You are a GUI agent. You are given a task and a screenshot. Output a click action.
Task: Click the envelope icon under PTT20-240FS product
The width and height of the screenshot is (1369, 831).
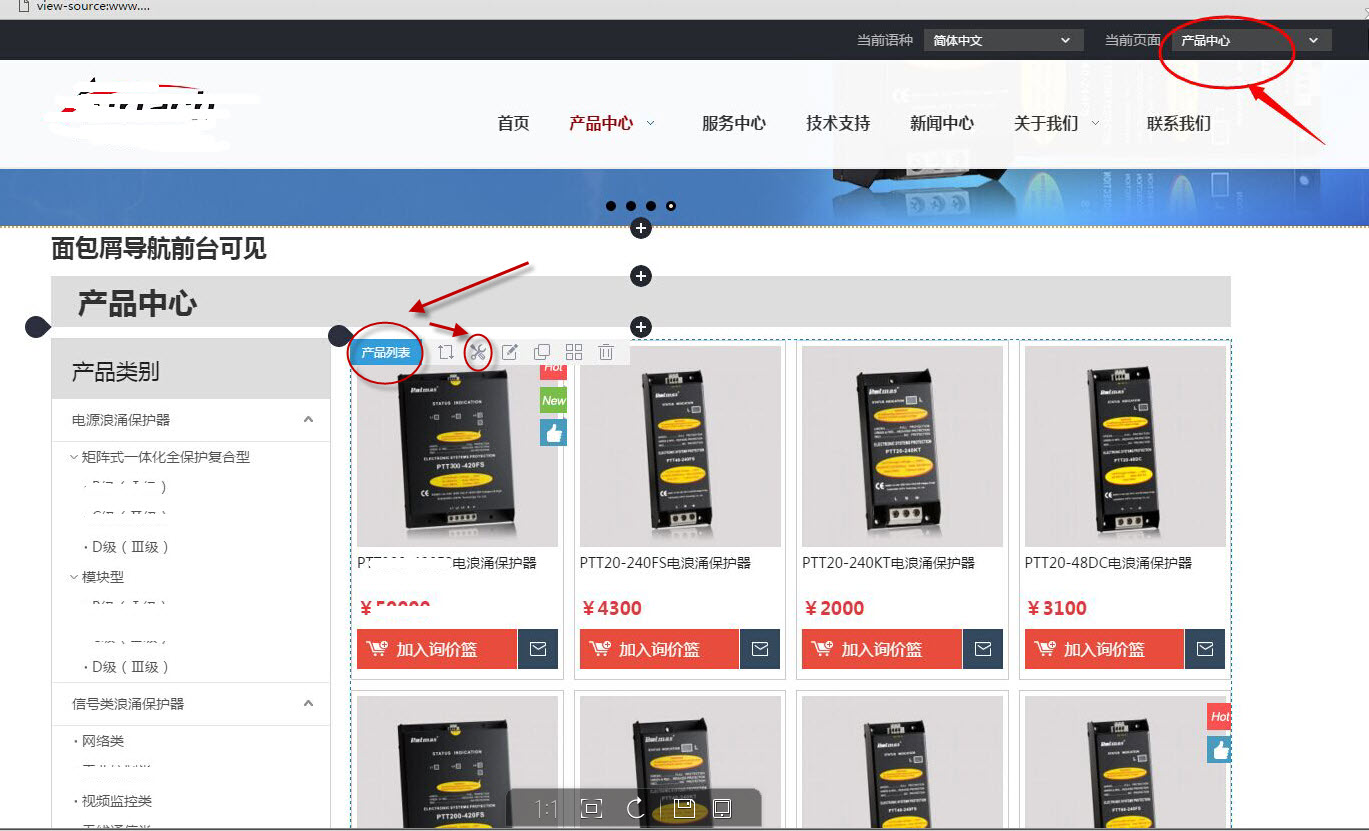[x=760, y=649]
